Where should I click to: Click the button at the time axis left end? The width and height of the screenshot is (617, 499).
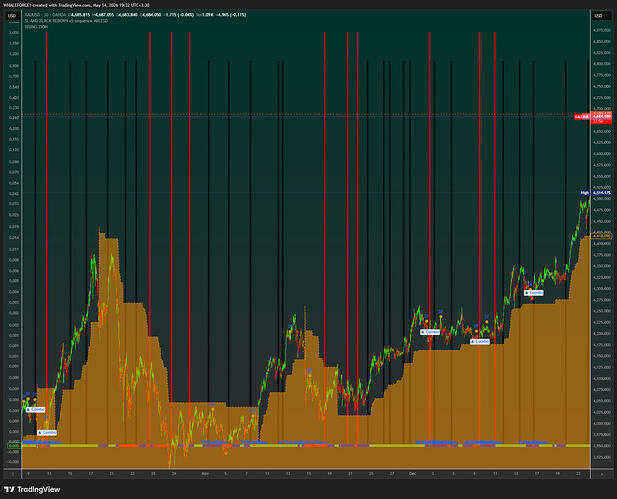tap(13, 474)
